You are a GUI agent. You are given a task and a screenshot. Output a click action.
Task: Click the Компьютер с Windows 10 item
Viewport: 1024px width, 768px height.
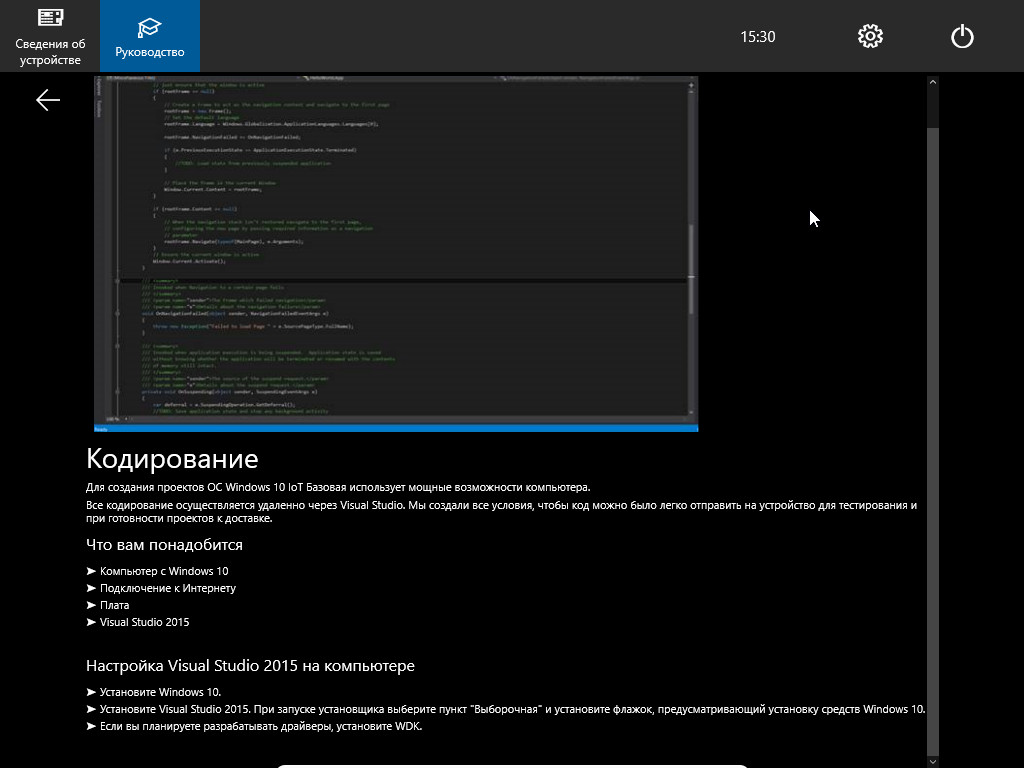157,571
